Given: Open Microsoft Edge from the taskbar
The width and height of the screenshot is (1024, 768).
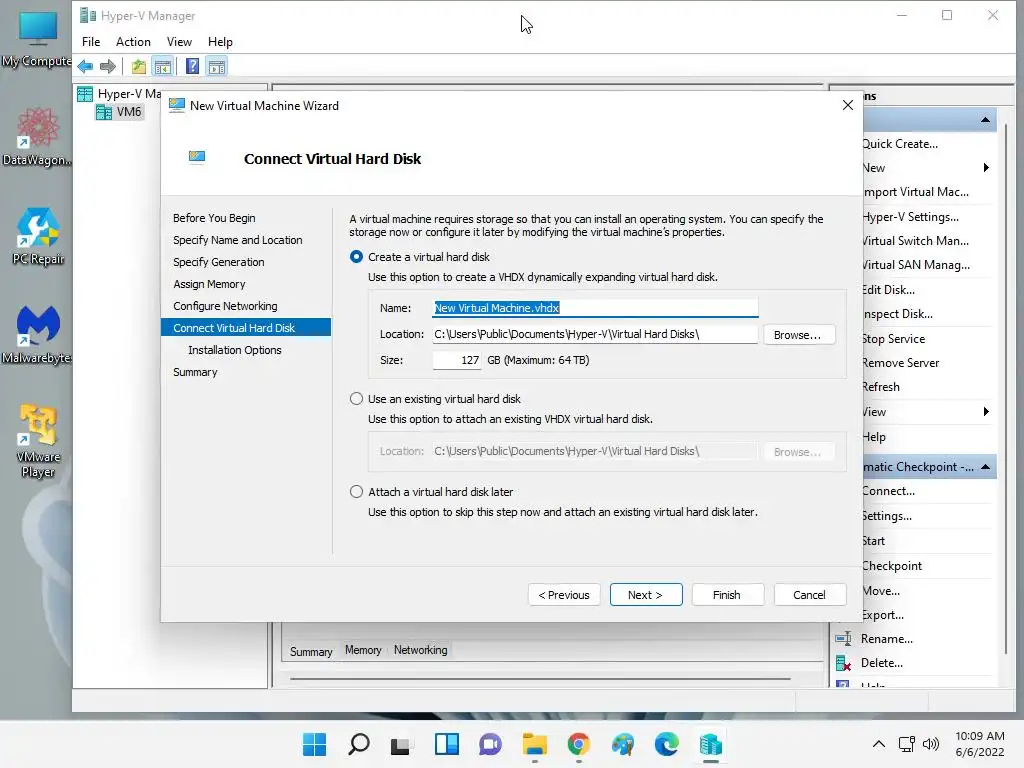Looking at the screenshot, I should click(667, 744).
